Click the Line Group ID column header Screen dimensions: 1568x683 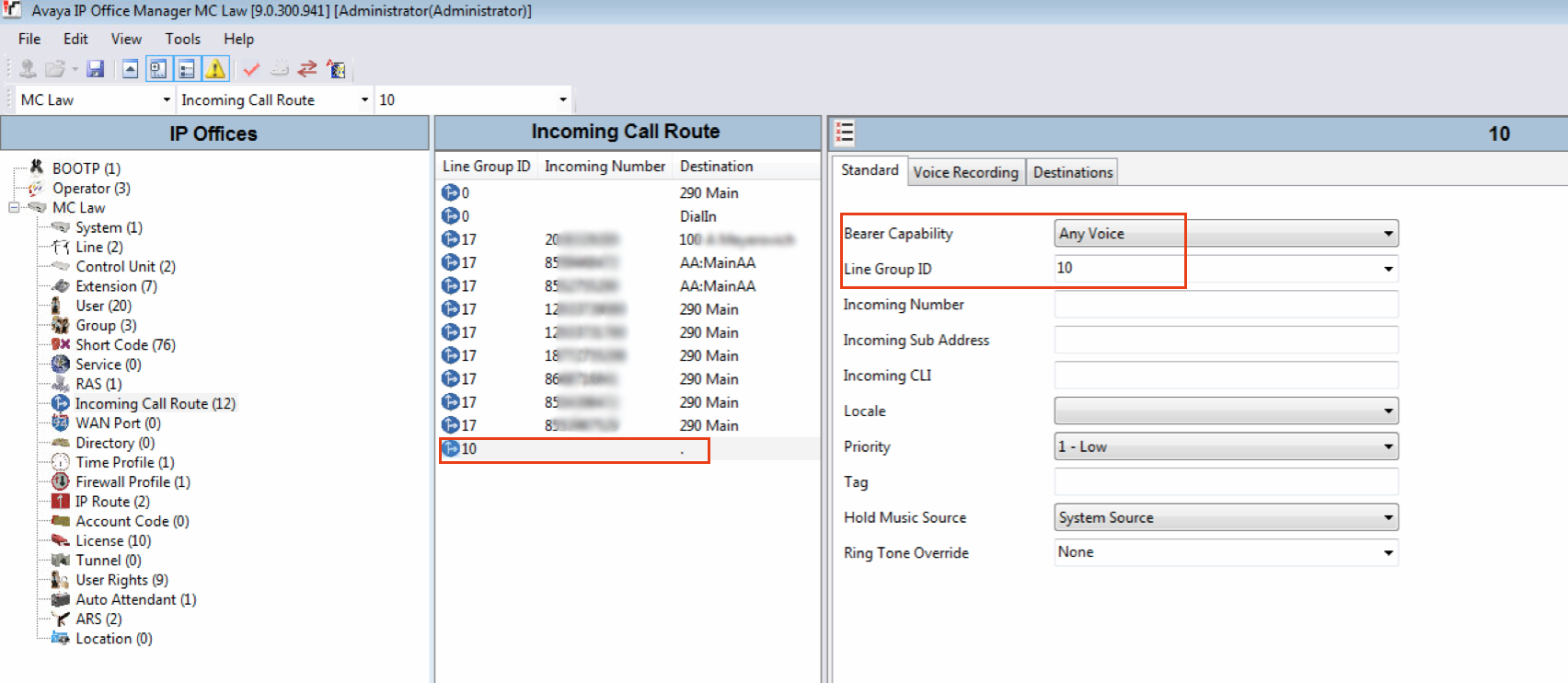(x=487, y=167)
